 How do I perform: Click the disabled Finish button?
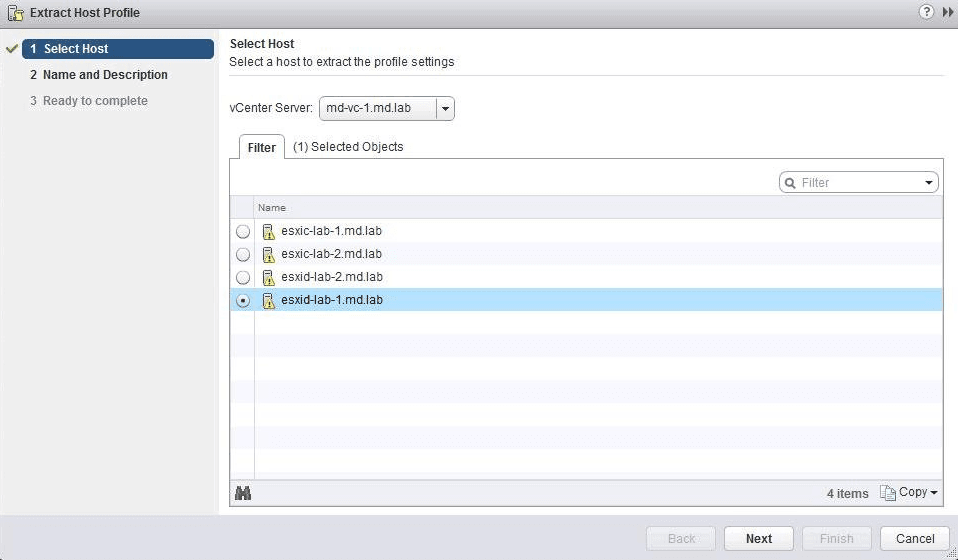(836, 539)
